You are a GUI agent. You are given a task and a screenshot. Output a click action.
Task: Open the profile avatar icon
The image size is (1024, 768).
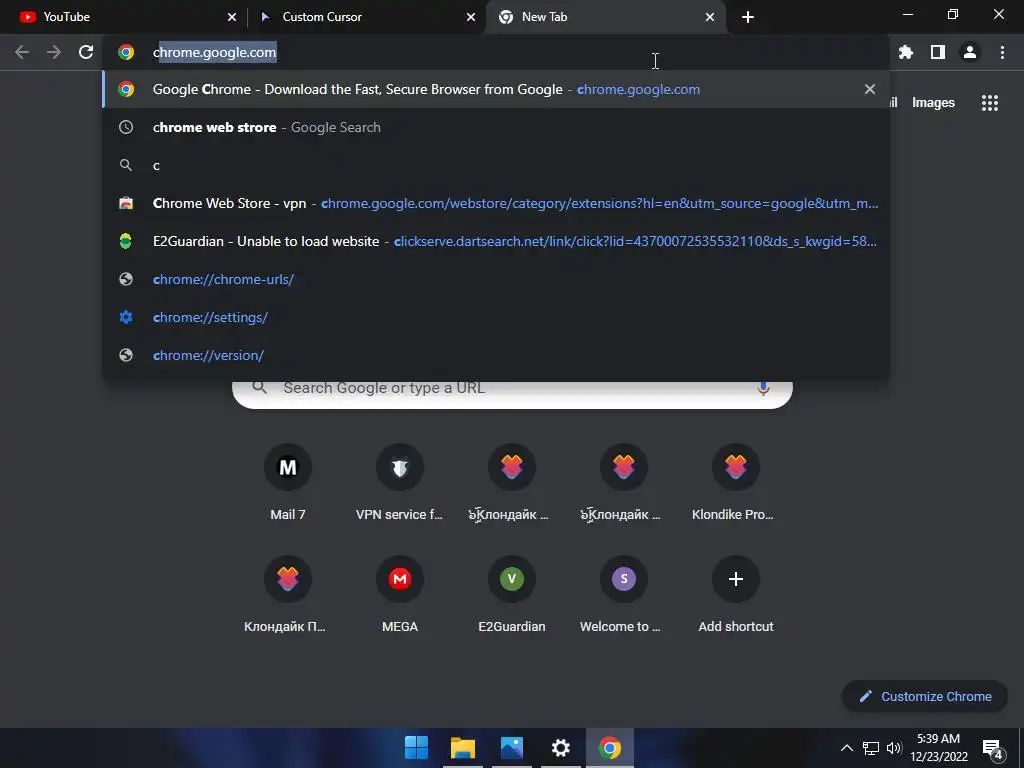pyautogui.click(x=970, y=52)
